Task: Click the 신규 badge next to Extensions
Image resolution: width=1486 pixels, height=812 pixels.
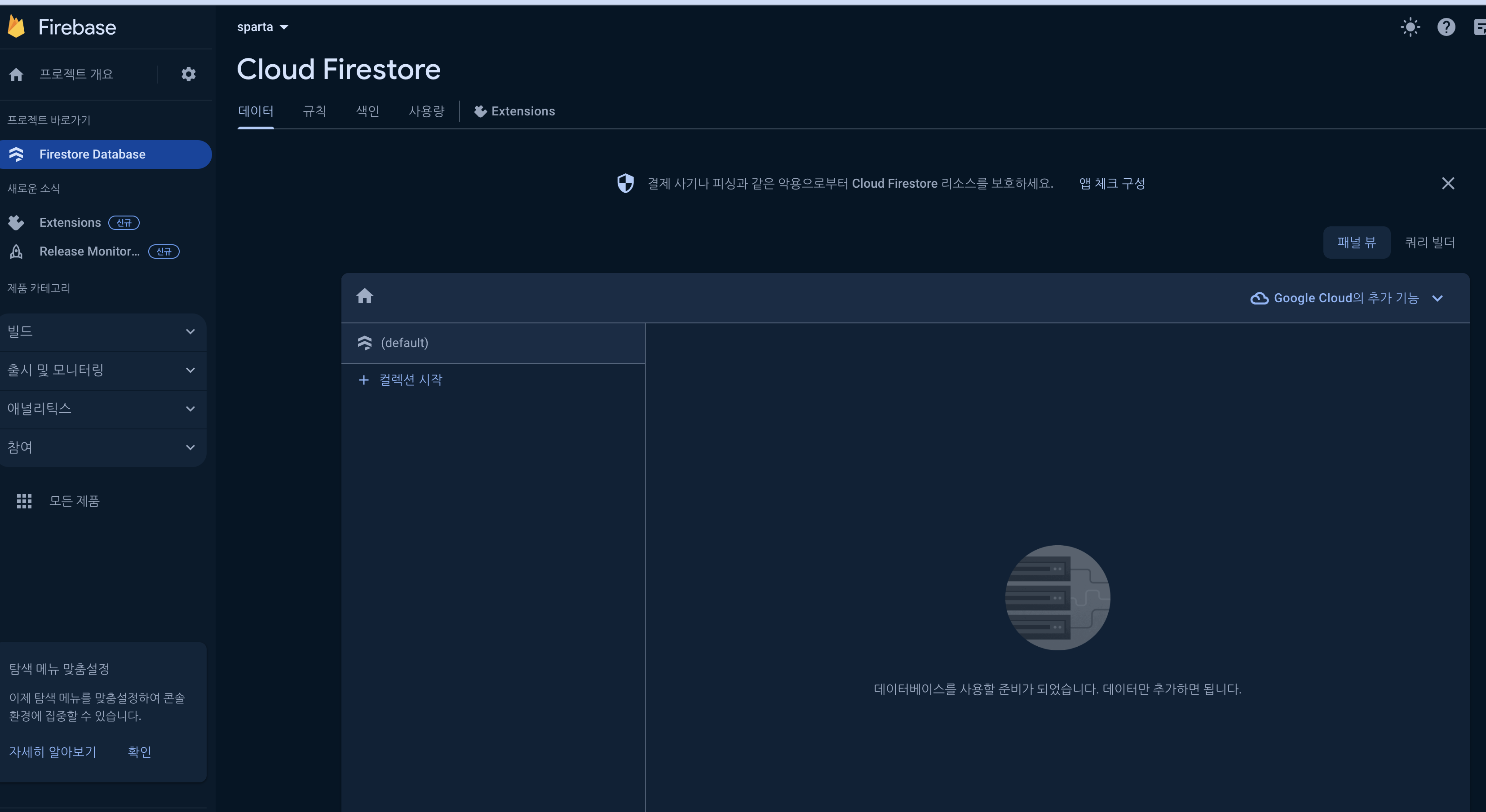Action: pyautogui.click(x=124, y=223)
